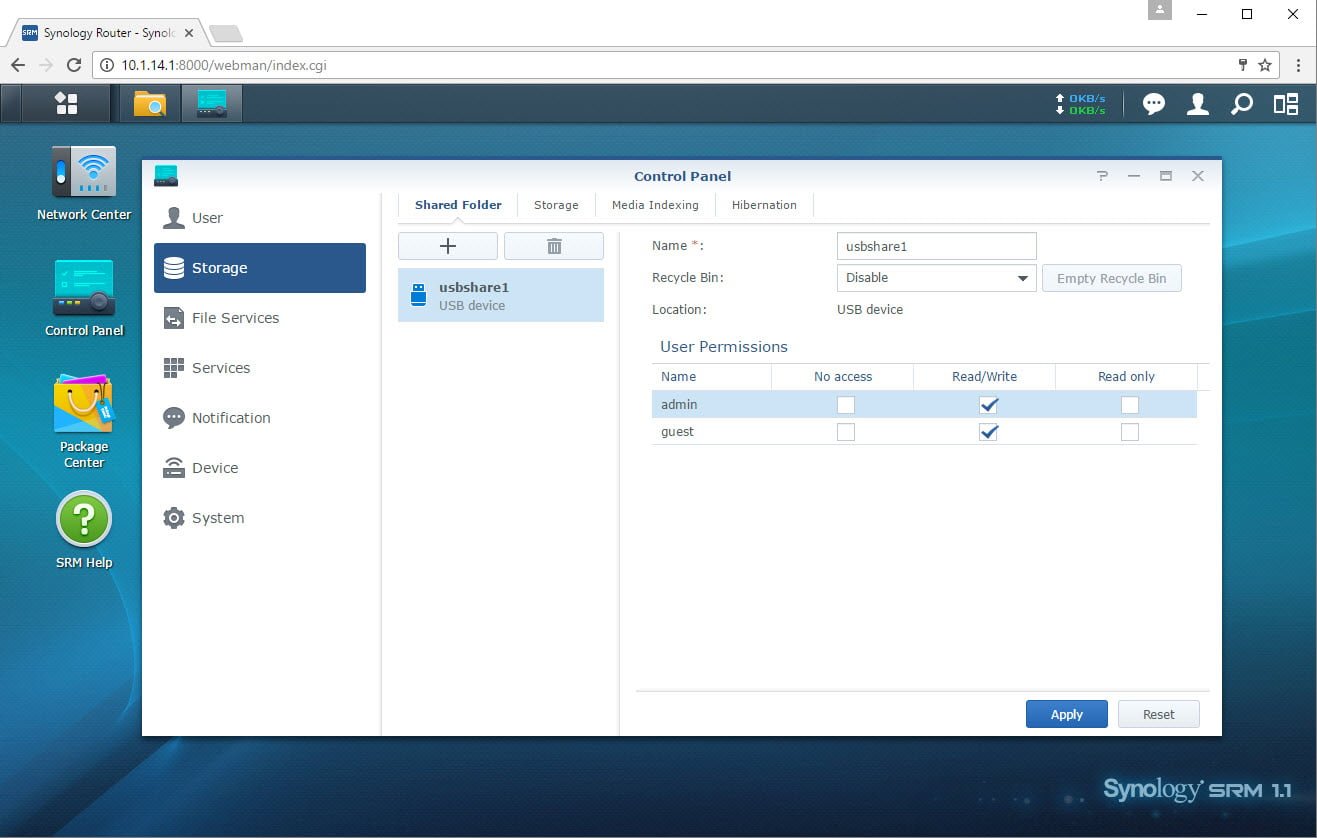Click the guest user name cell

point(711,432)
